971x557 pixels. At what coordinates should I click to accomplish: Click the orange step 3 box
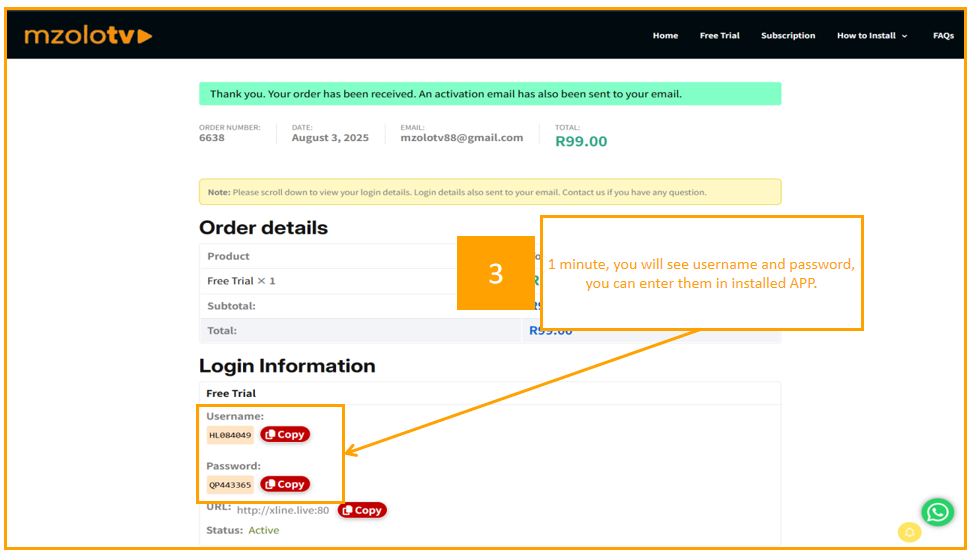point(495,273)
